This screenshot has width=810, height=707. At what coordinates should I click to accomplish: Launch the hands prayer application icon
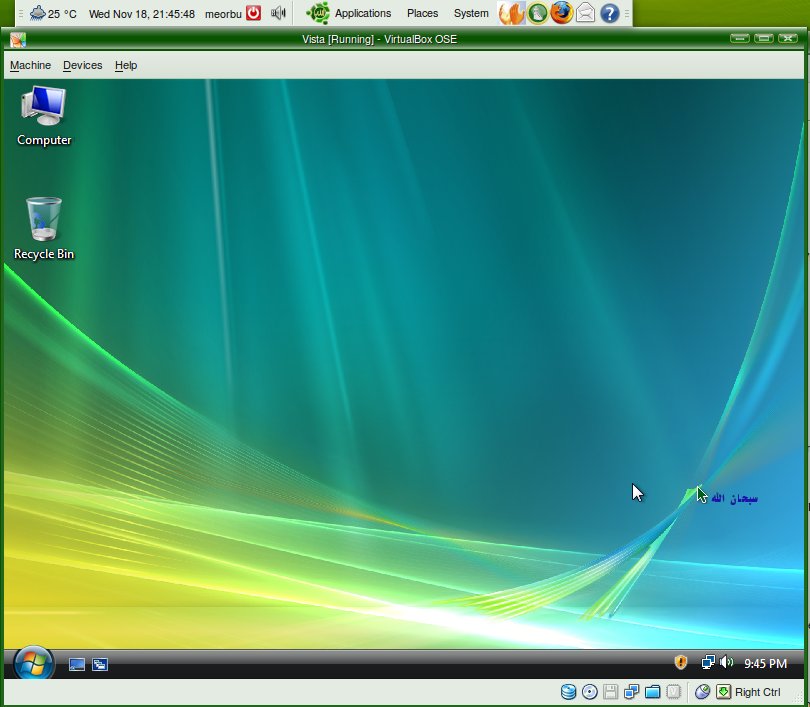click(x=511, y=13)
